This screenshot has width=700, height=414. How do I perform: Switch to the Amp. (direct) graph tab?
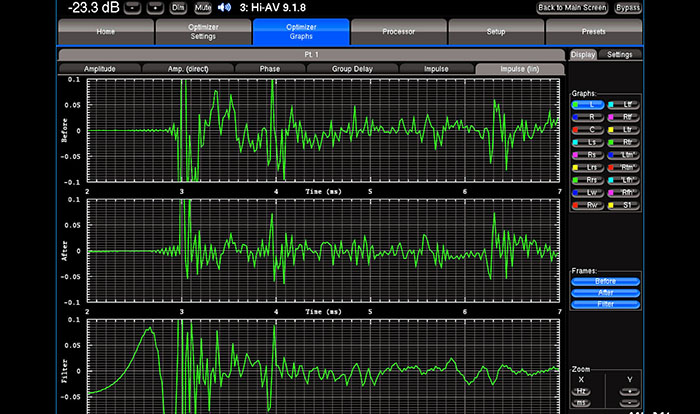[188, 69]
